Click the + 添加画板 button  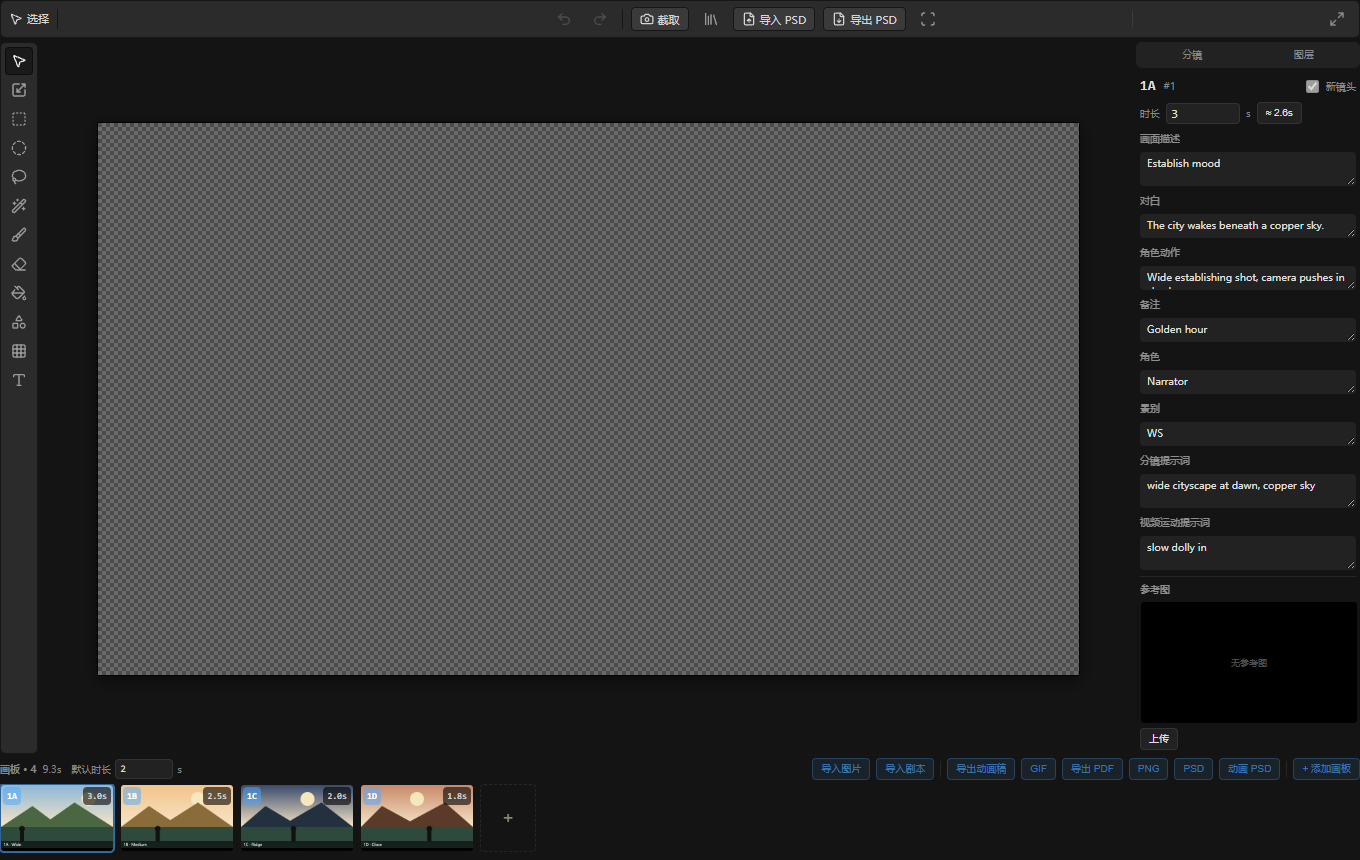tap(1326, 769)
